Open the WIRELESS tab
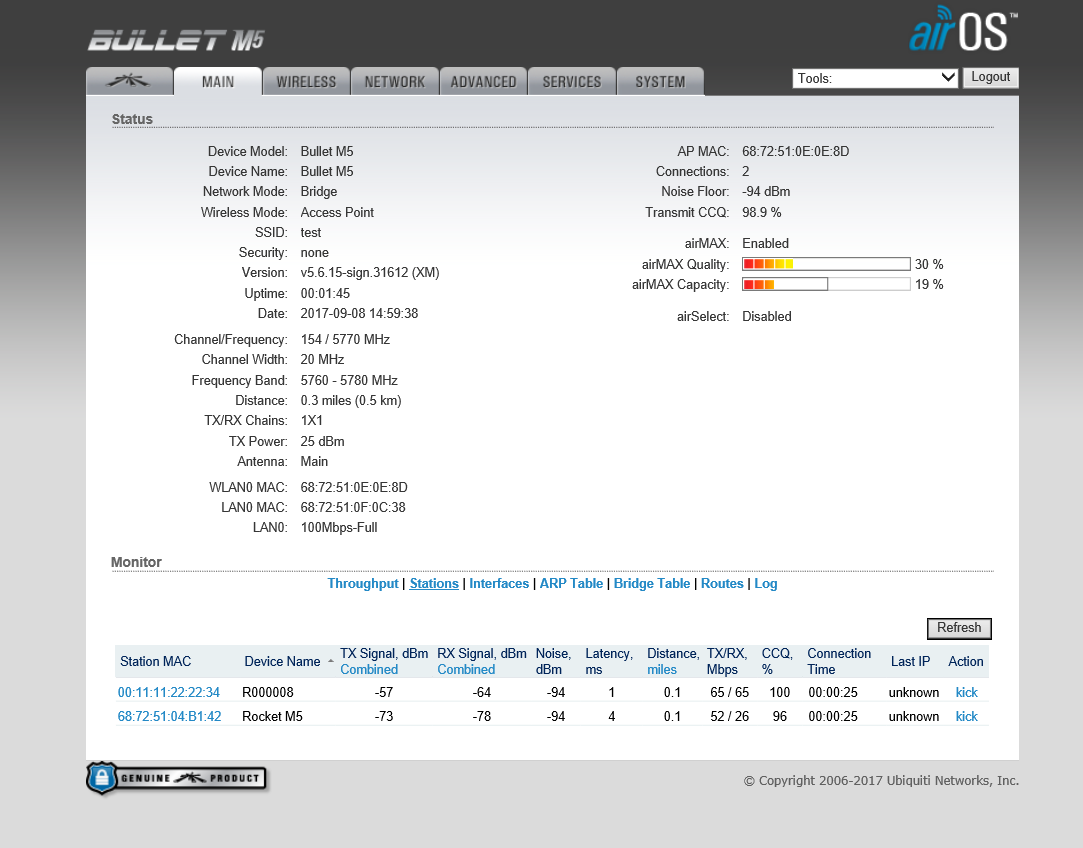 click(306, 81)
